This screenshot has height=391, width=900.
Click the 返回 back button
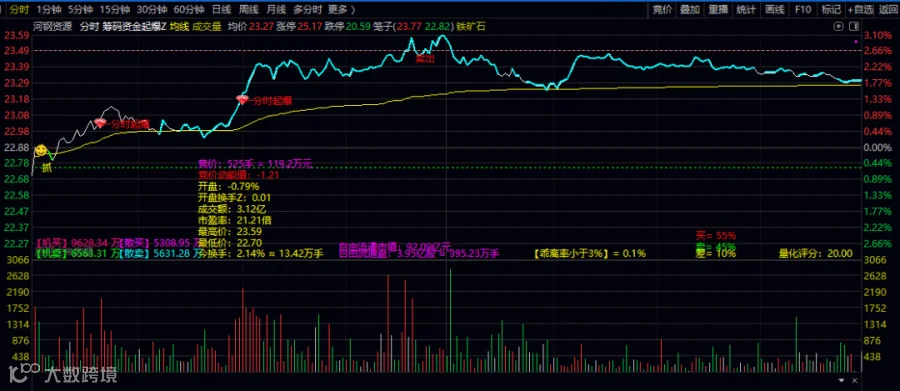(887, 9)
